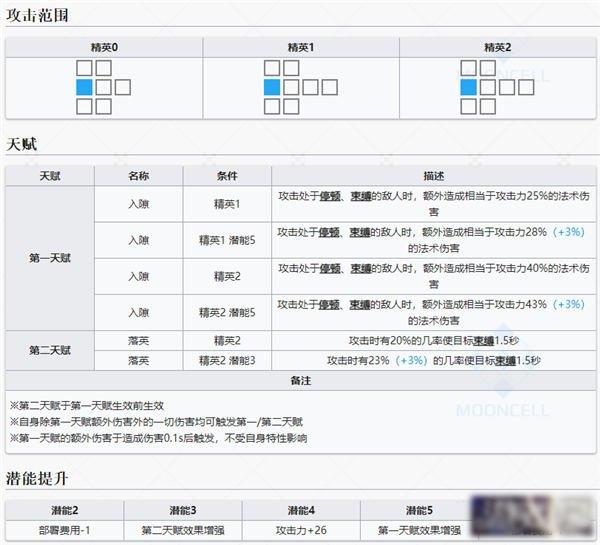The width and height of the screenshot is (600, 545).
Task: Click the 攻击范围 section heading
Action: 37,15
